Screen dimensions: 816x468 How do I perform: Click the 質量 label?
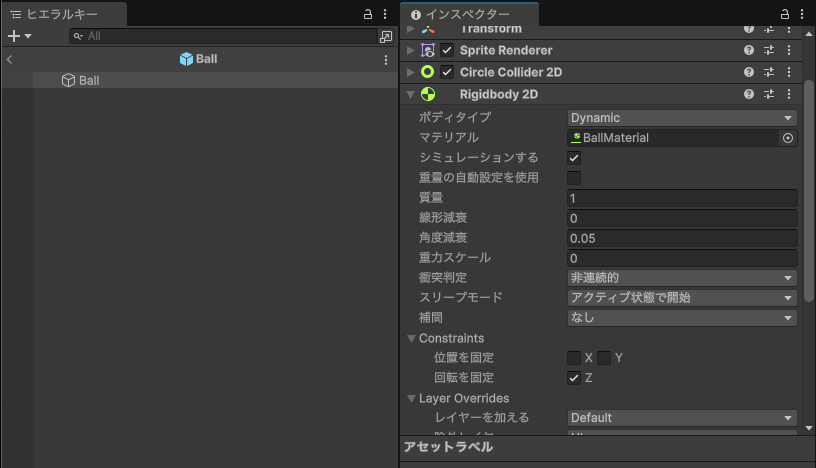click(431, 198)
